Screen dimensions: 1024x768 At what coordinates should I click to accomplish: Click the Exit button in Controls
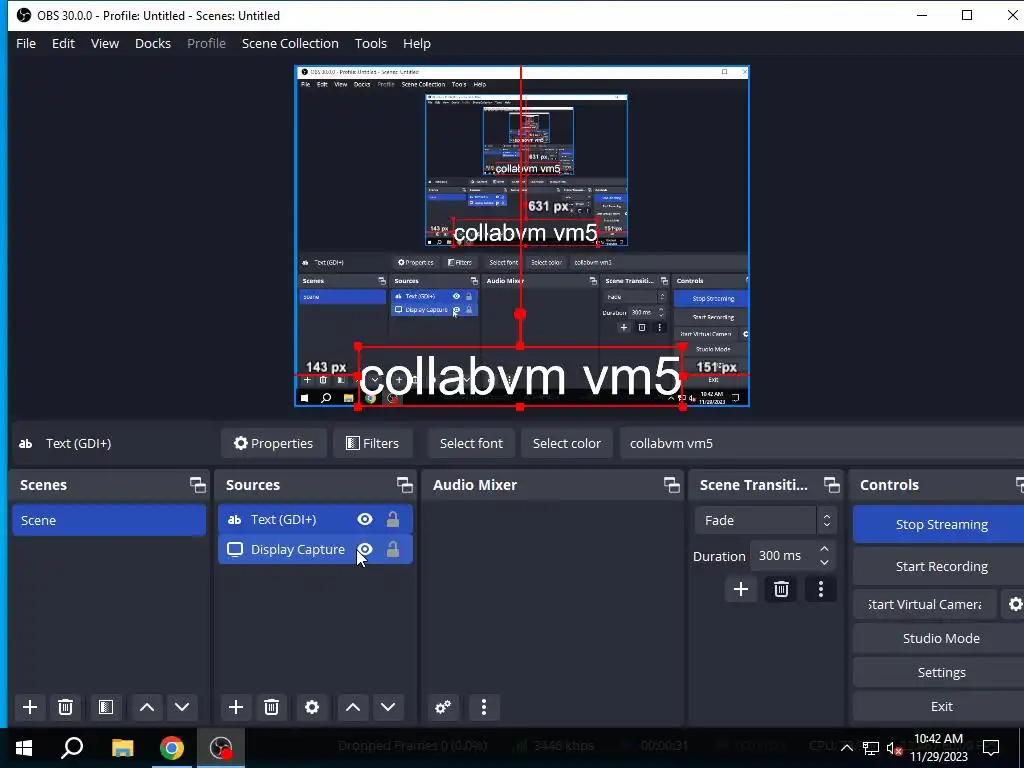coord(940,707)
